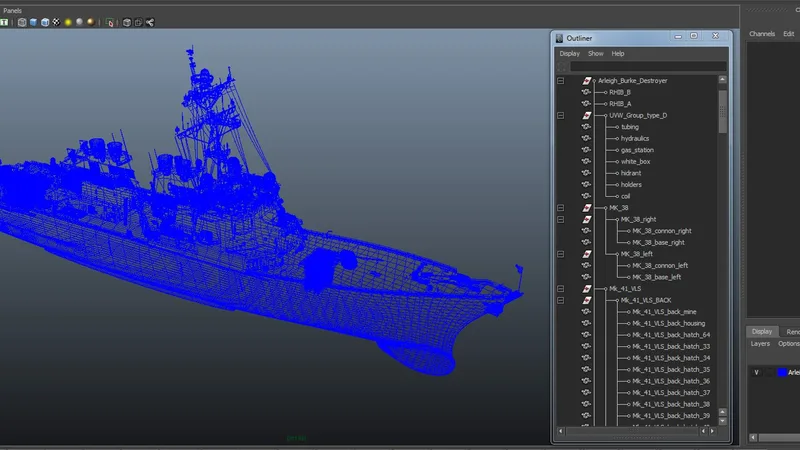This screenshot has height=450, width=800.
Task: Select hidrant node in Outliner
Action: (631, 173)
